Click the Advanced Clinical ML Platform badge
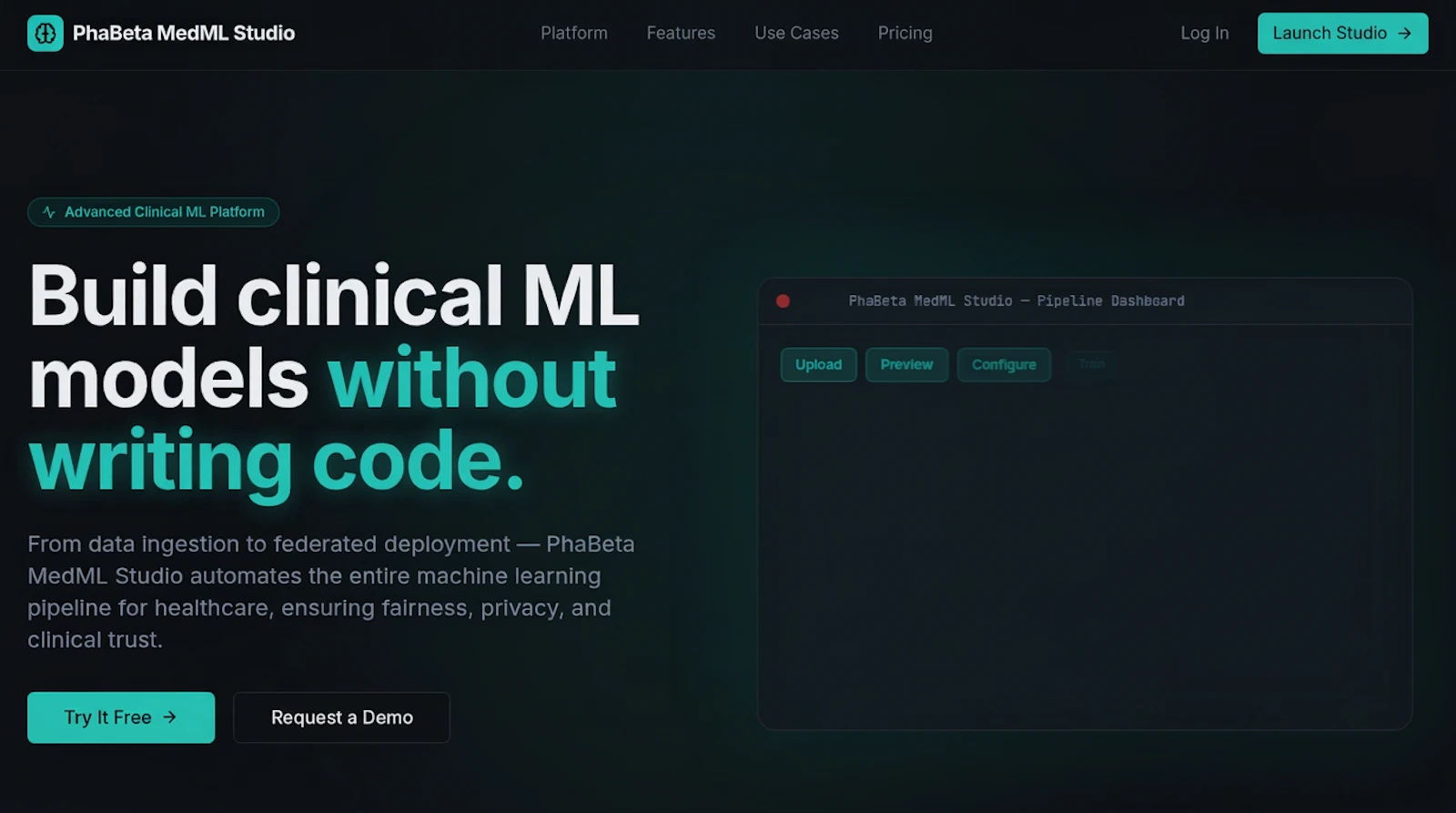 pyautogui.click(x=153, y=212)
